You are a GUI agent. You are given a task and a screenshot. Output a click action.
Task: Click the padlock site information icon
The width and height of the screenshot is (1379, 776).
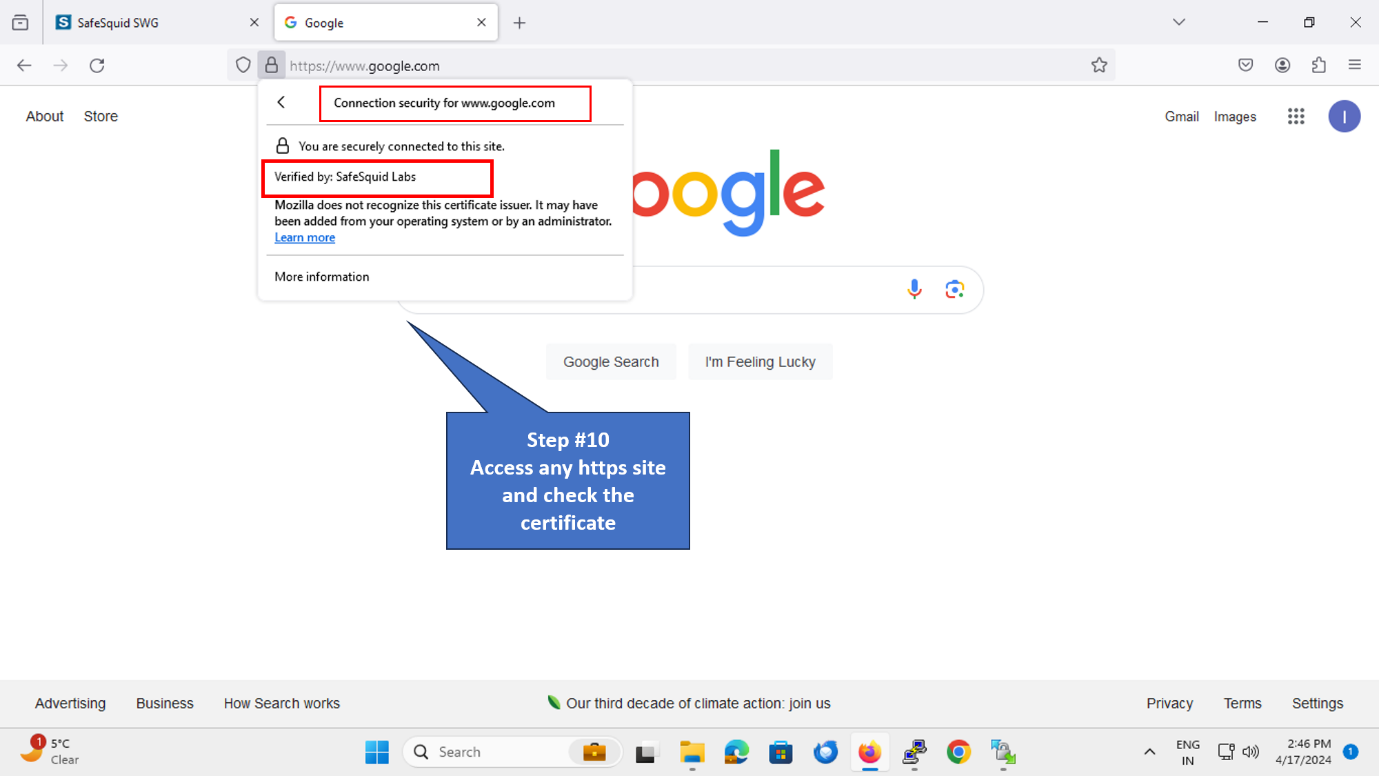pos(271,65)
